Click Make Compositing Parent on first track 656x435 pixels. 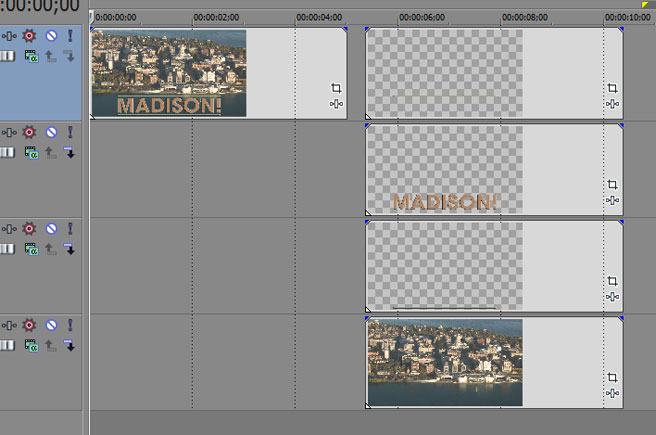coord(51,56)
